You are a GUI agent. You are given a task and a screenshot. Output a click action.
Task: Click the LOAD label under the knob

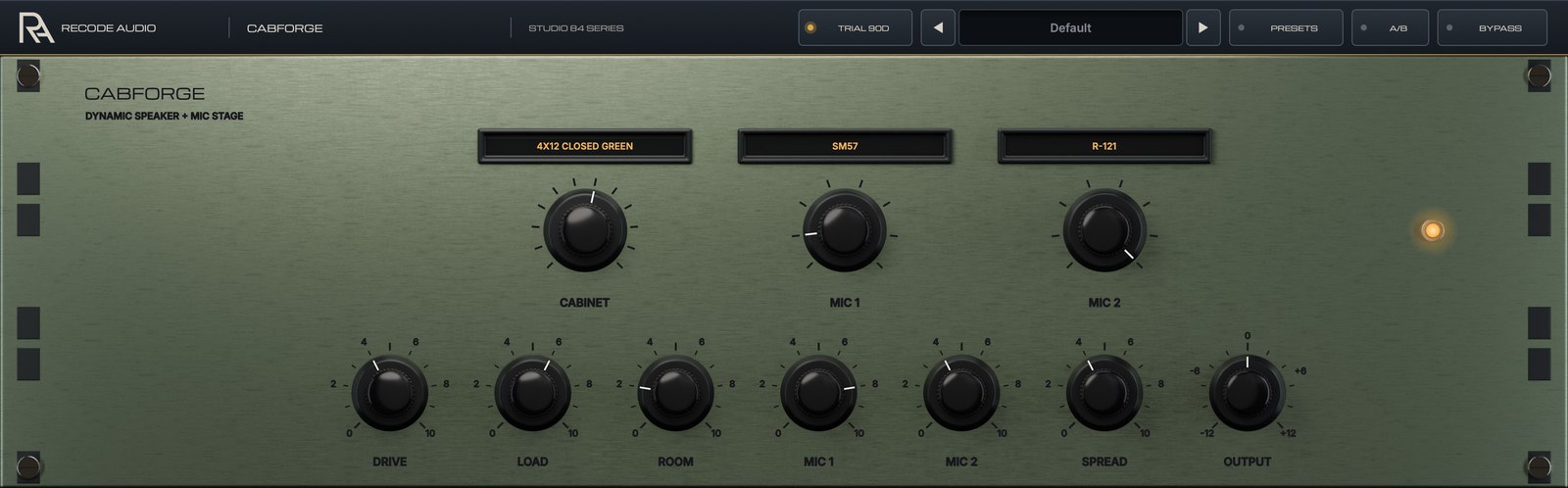click(x=532, y=462)
